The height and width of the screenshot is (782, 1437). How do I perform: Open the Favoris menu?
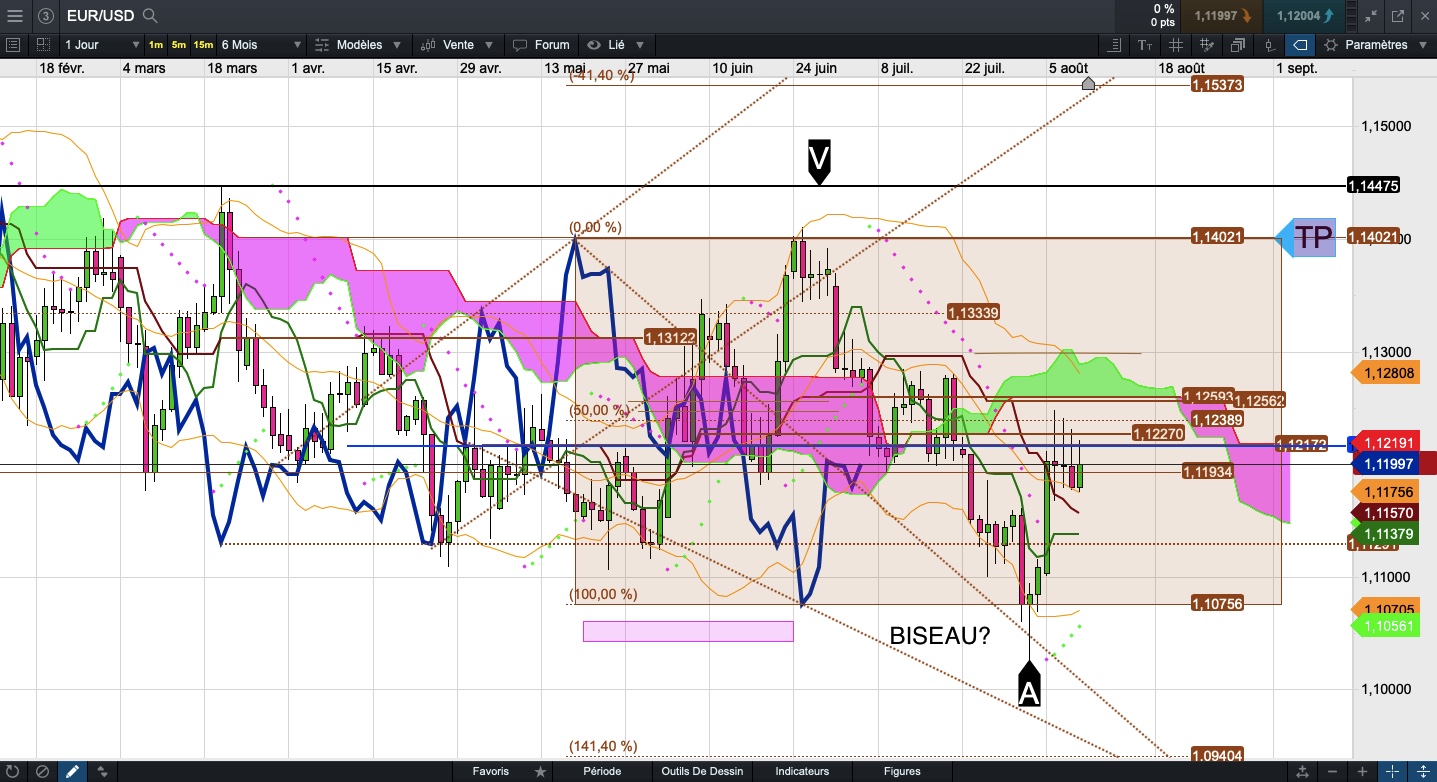(491, 771)
